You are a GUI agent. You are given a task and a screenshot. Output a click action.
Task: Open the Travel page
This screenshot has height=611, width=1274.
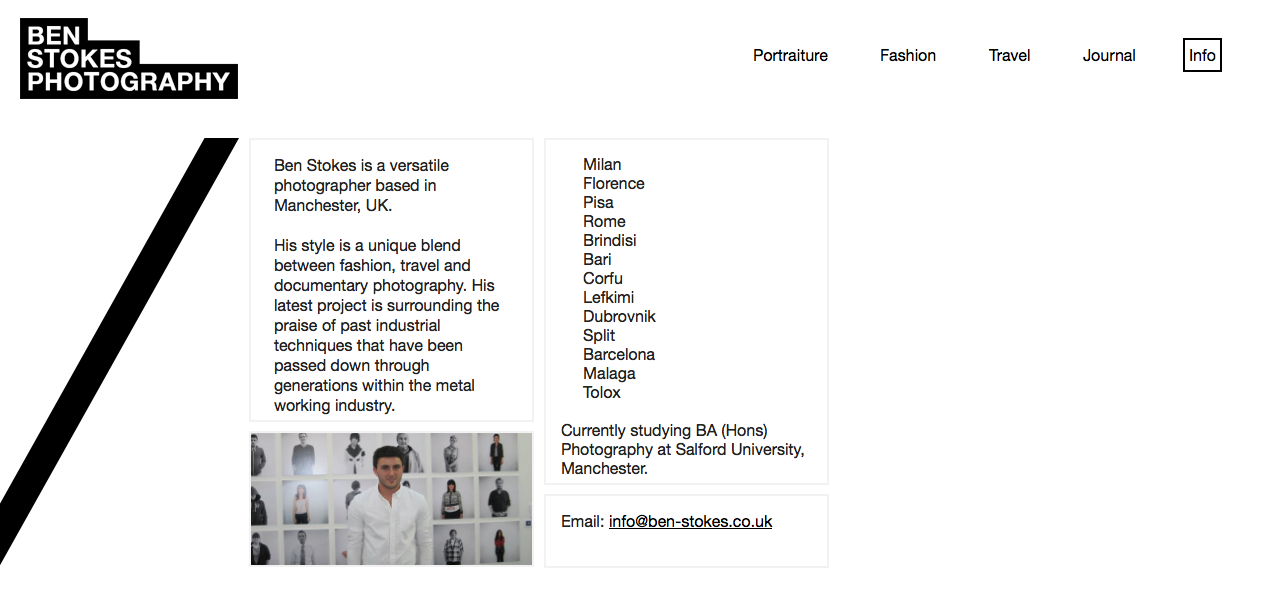[x=1009, y=56]
